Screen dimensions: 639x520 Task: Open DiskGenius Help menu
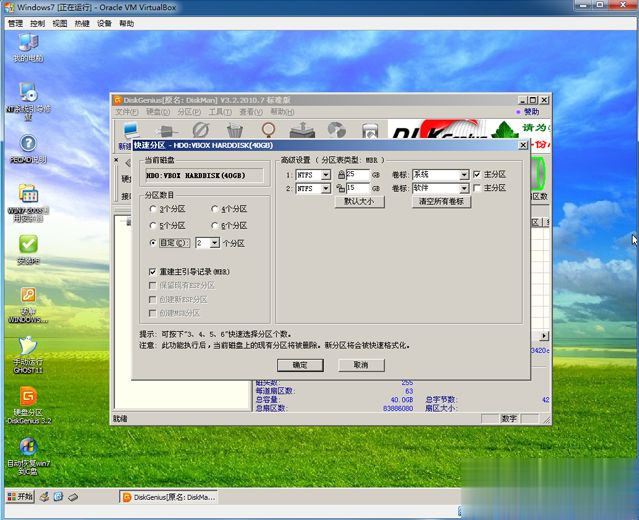coord(282,112)
